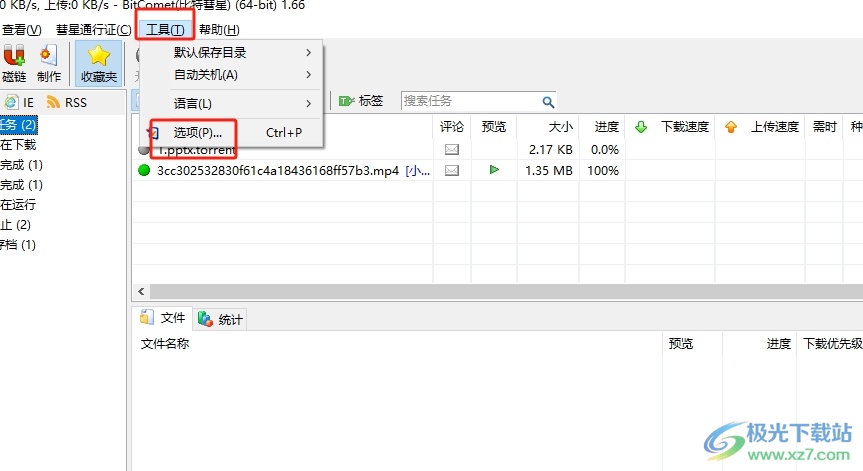This screenshot has height=471, width=863.
Task: Sort by the time needed column header
Action: coord(824,127)
